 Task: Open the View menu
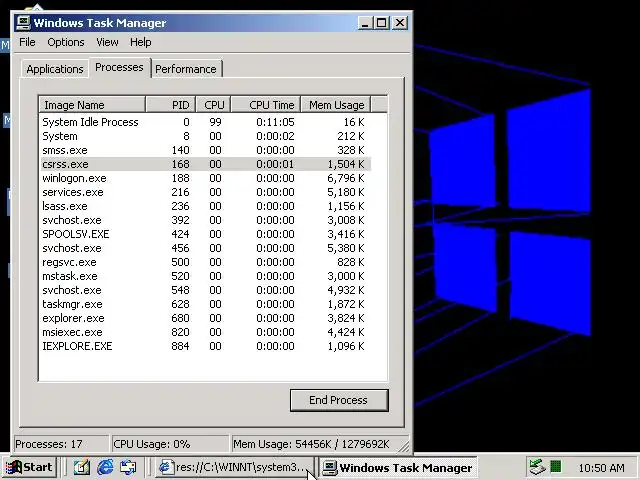[x=107, y=42]
